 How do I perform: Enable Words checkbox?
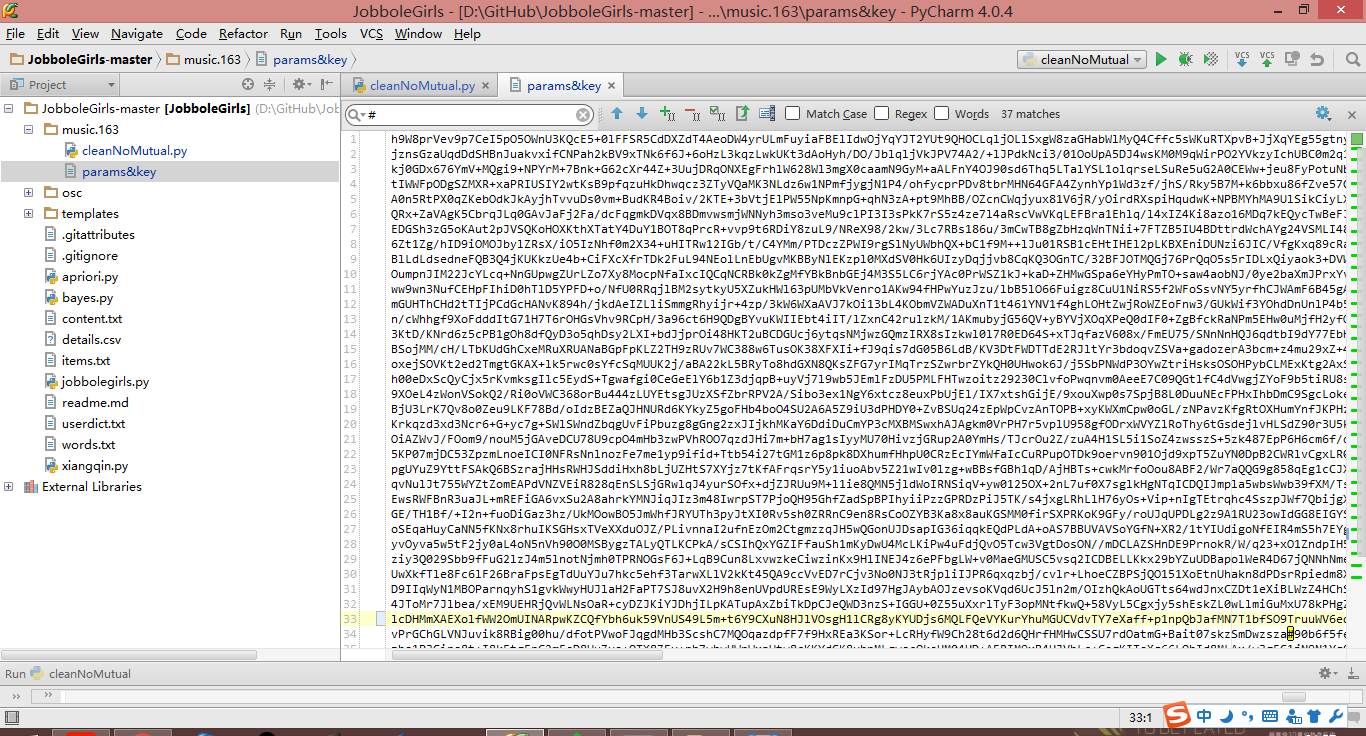[940, 114]
